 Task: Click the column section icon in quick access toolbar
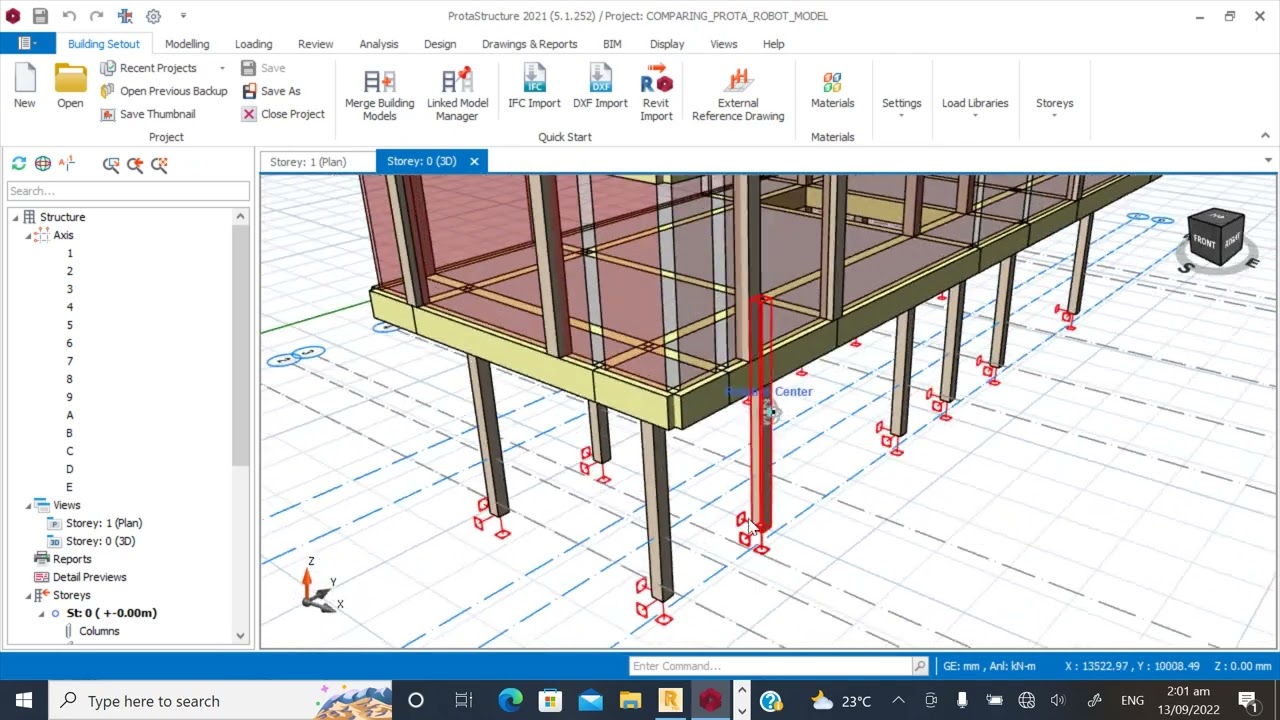(x=125, y=16)
